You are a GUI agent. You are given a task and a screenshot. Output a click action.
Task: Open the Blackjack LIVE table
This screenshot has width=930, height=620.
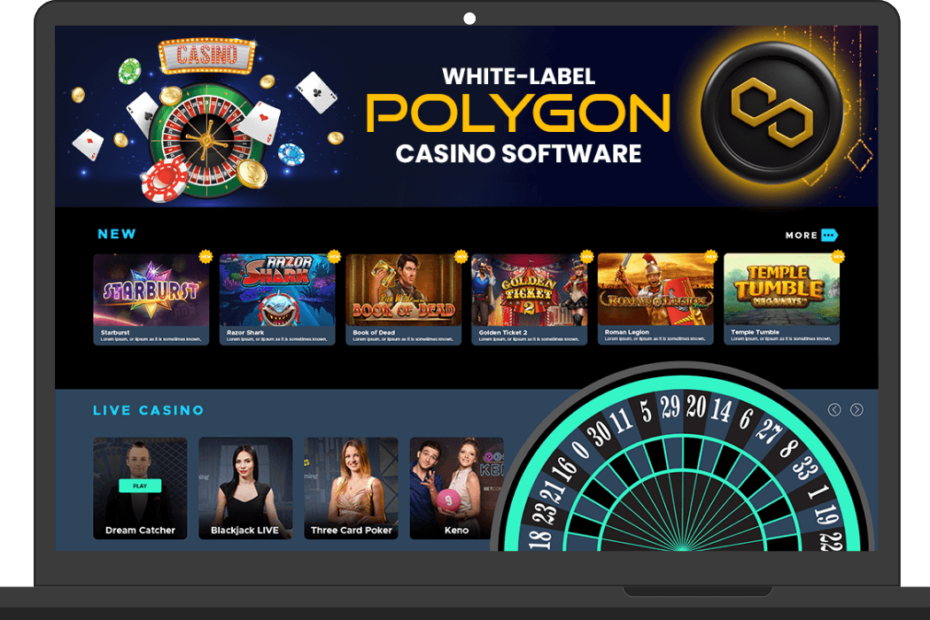coord(246,488)
